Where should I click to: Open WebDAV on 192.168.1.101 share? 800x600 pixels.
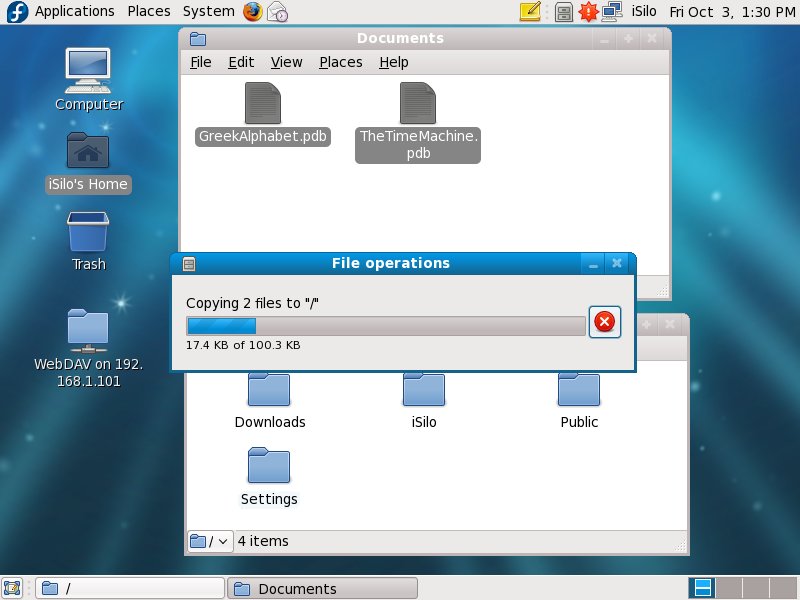pyautogui.click(x=88, y=330)
